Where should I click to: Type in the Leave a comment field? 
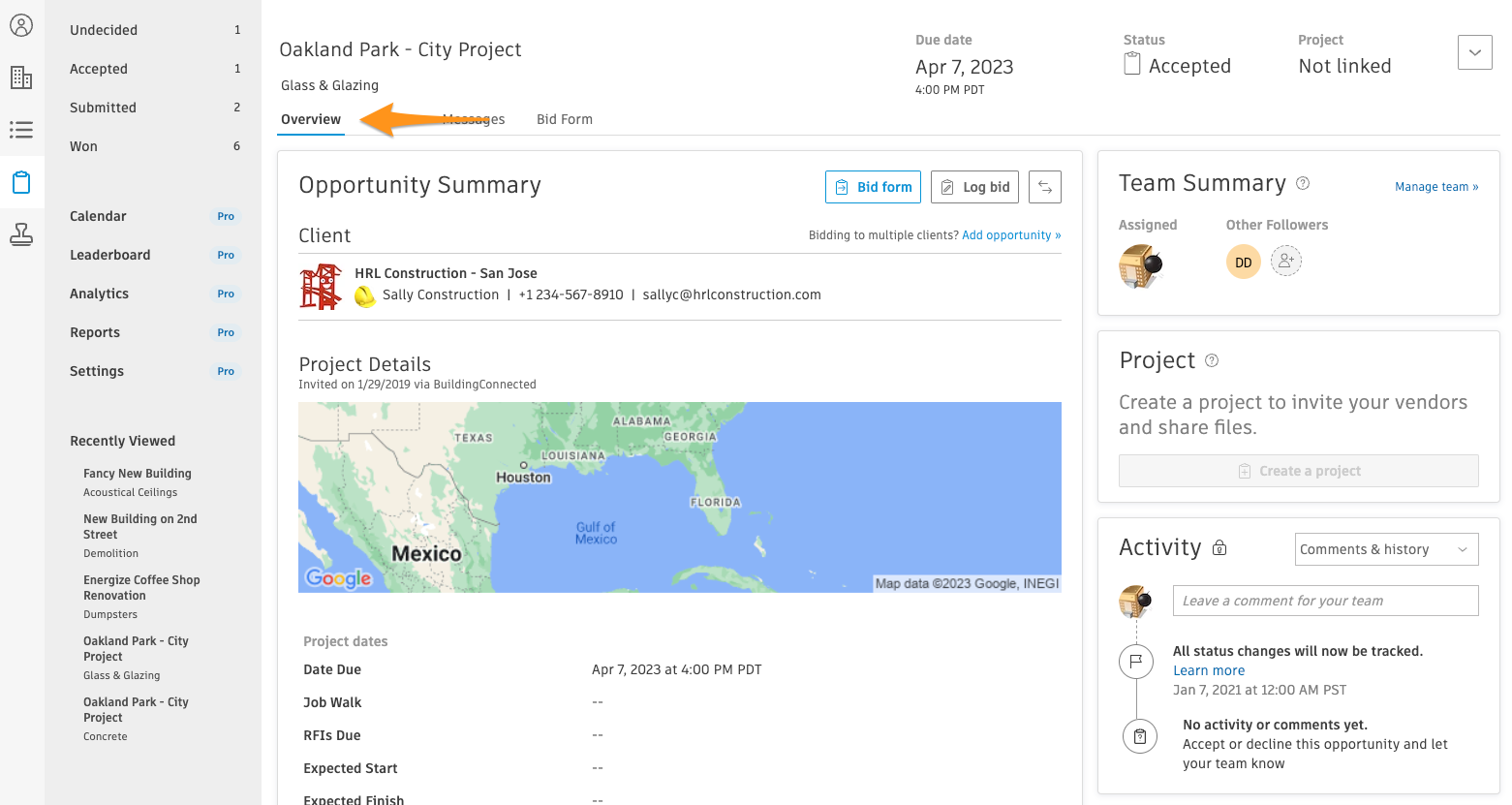[1324, 601]
